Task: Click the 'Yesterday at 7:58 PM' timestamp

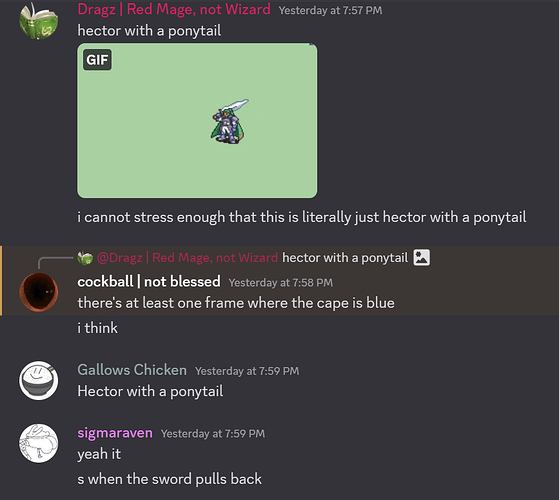Action: pos(281,283)
